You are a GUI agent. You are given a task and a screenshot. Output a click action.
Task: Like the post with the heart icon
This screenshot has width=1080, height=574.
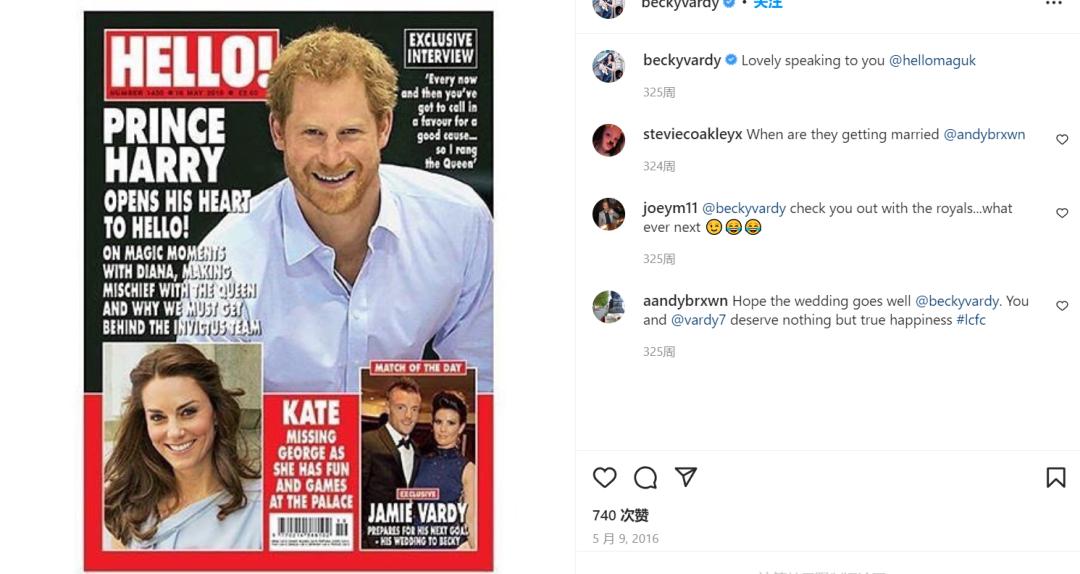(605, 477)
